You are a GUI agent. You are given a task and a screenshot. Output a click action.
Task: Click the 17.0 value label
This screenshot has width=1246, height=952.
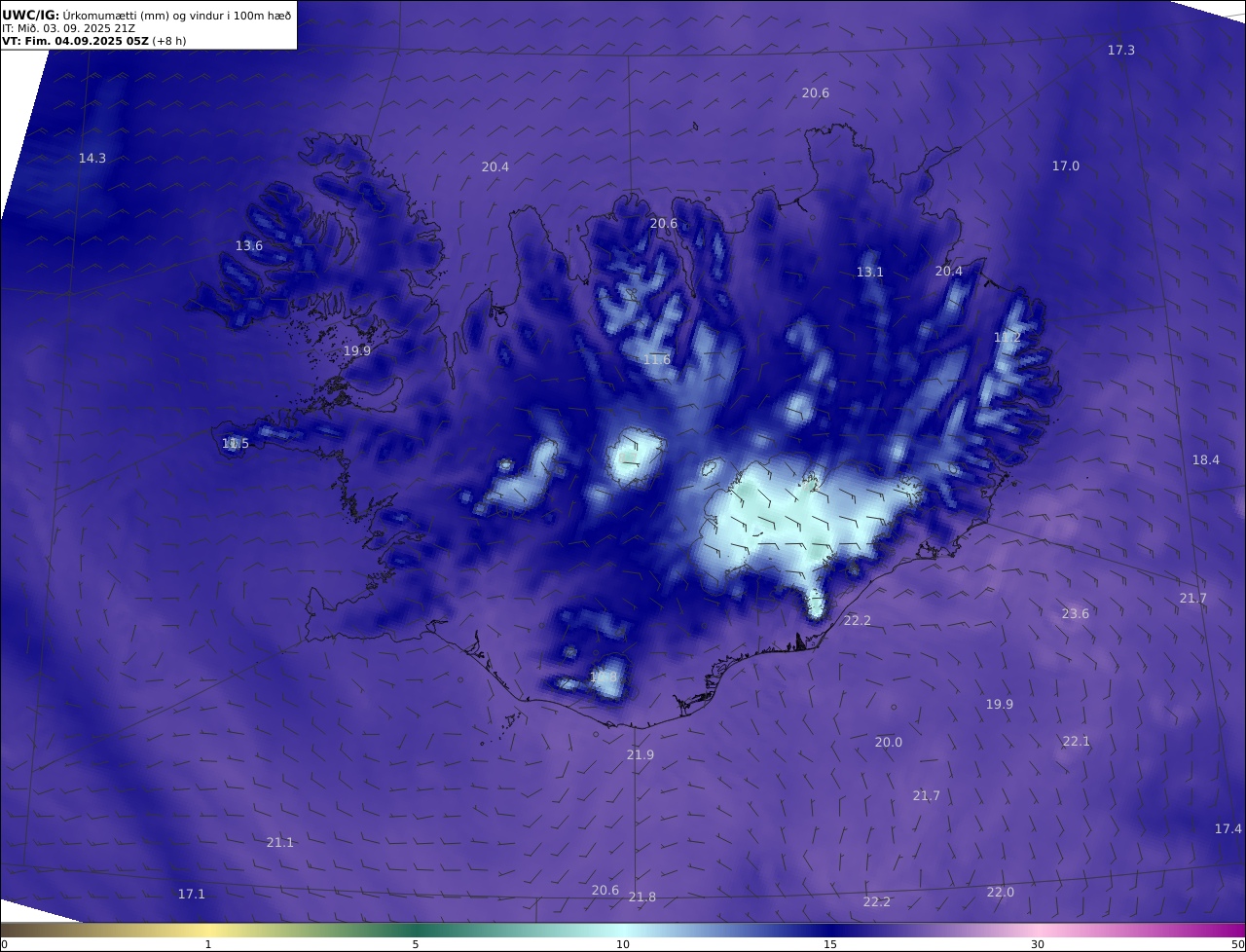coord(1066,166)
